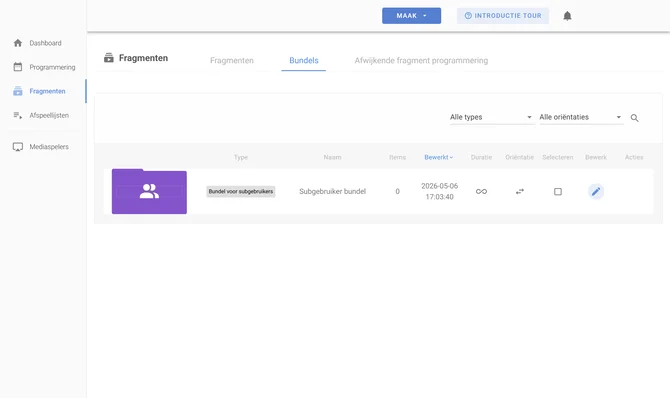This screenshot has width=670, height=398.
Task: Switch to the Fragmenten tab
Action: [232, 61]
